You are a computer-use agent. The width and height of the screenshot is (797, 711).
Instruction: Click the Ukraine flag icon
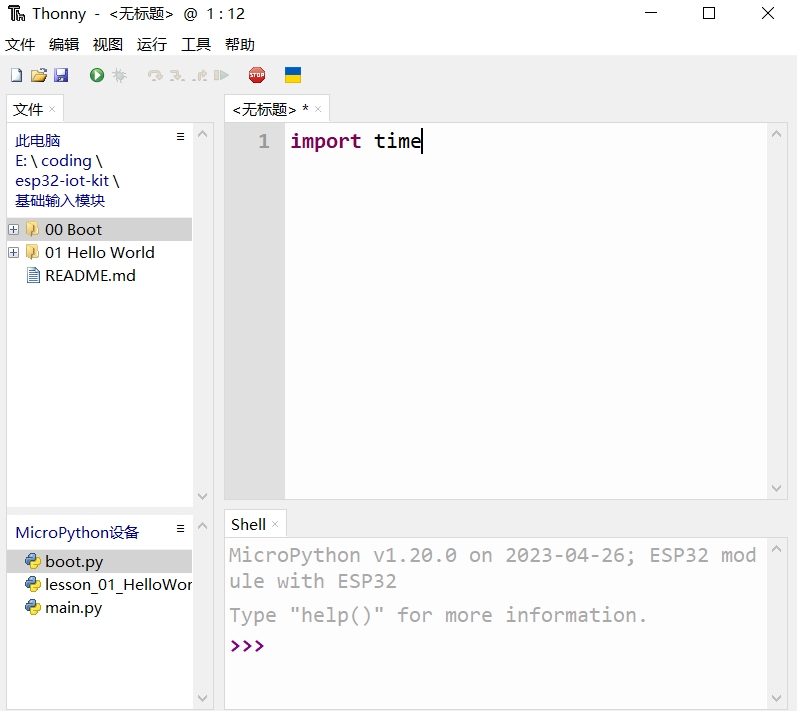click(293, 76)
